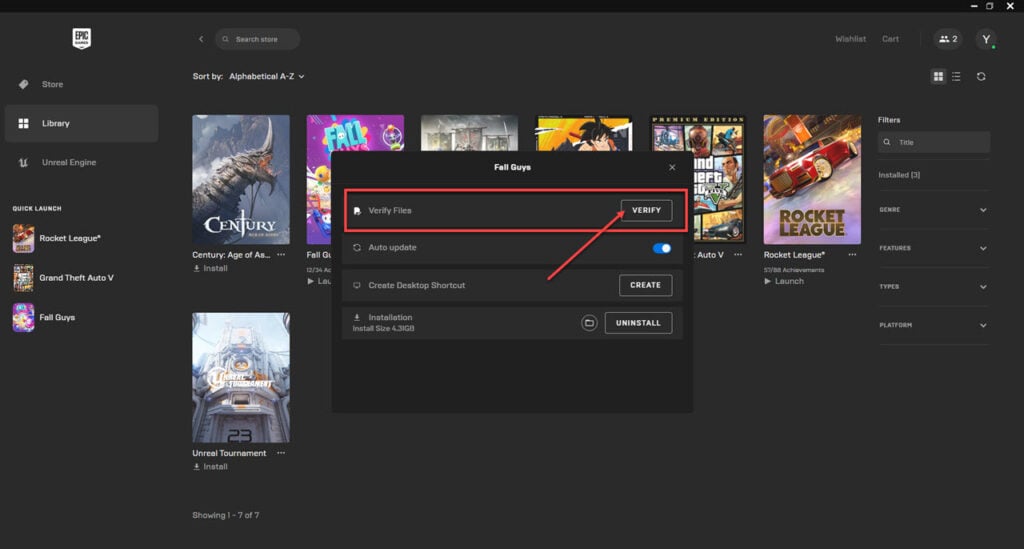Open Rocket League more options menu
The image size is (1024, 549).
pos(852,255)
